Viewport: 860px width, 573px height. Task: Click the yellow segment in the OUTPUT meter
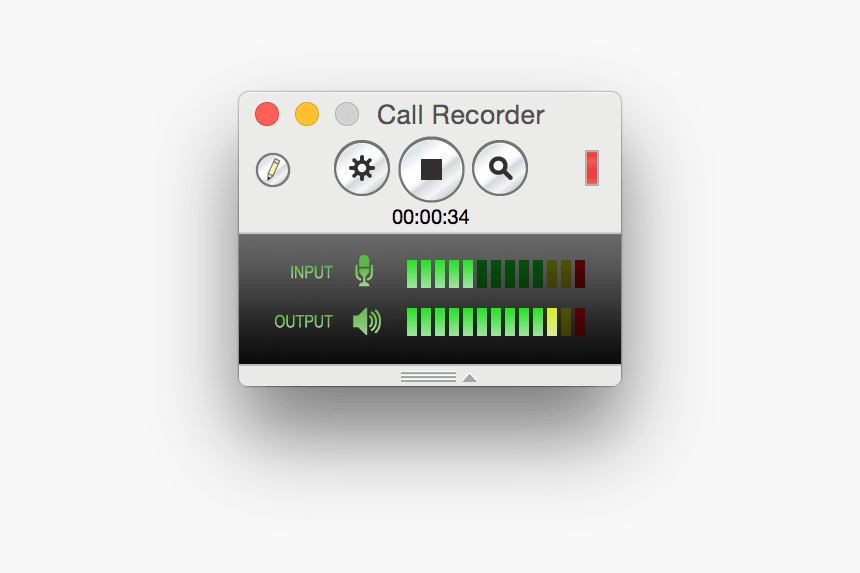[552, 322]
